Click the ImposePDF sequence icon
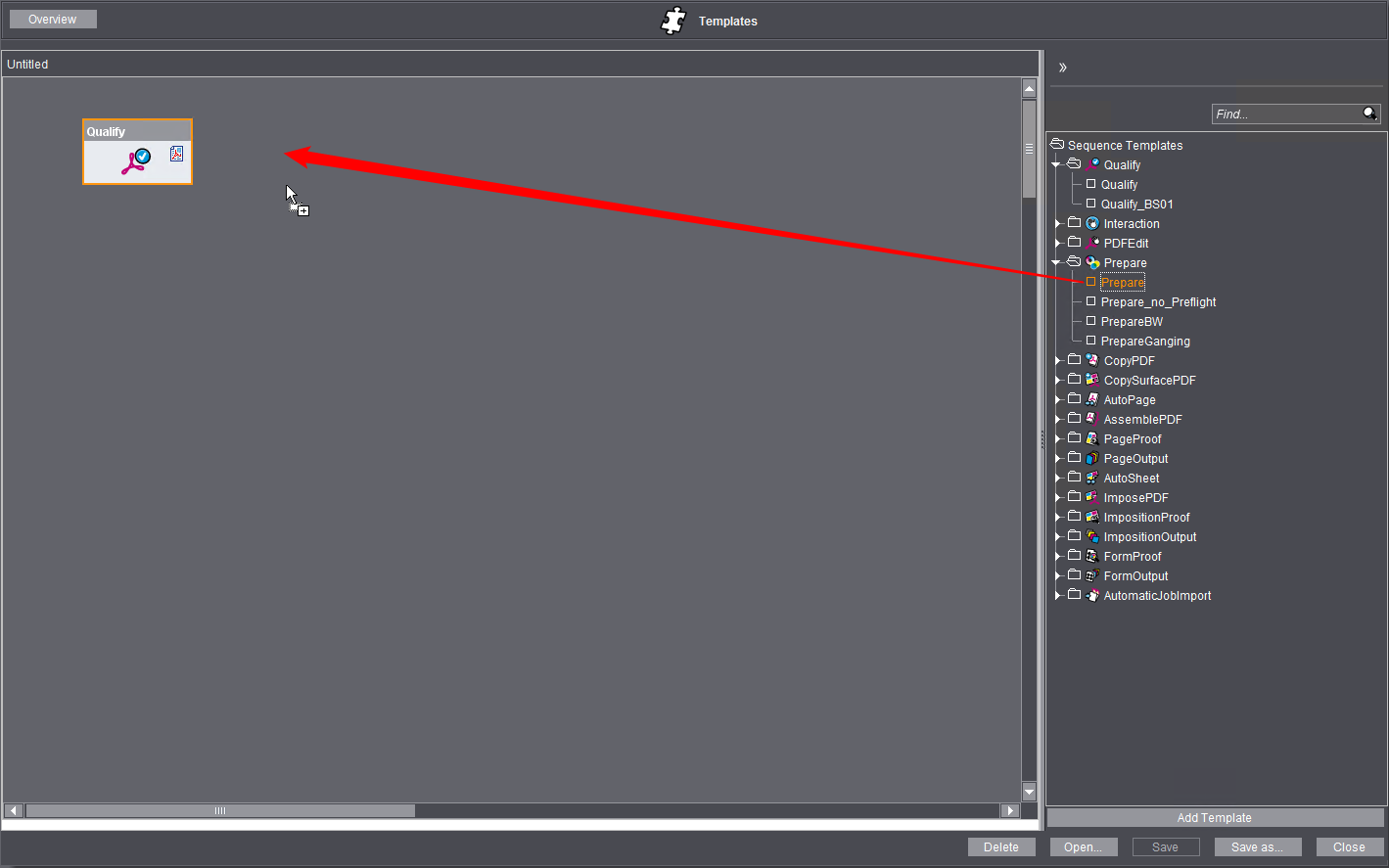1389x868 pixels. [1092, 497]
